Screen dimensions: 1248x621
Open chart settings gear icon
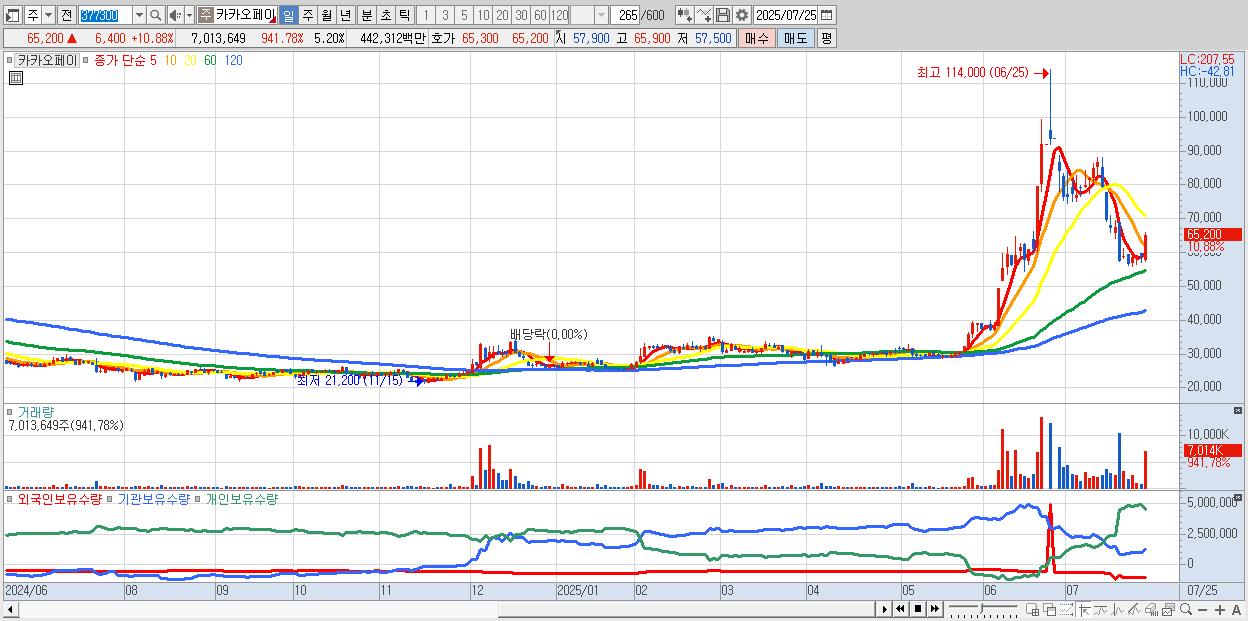(741, 15)
